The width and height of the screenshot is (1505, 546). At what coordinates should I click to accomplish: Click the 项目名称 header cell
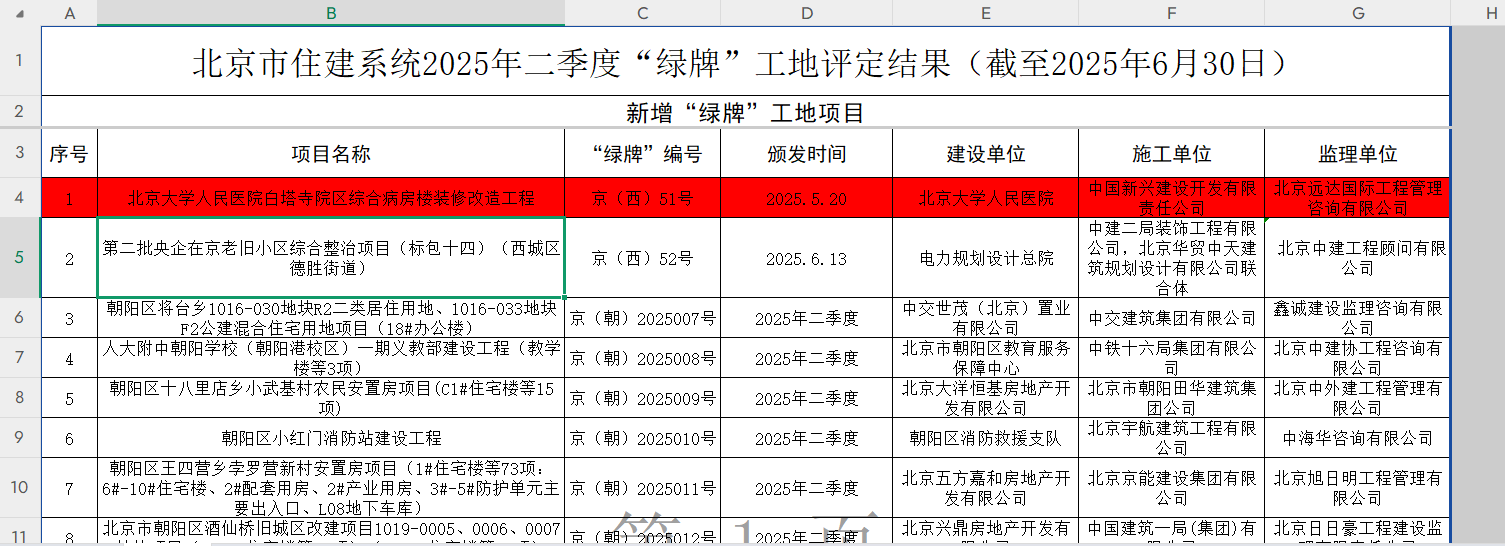[x=331, y=154]
